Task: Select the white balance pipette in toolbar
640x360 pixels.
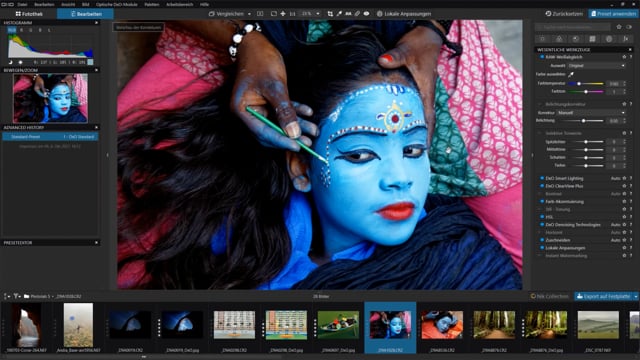Action: point(339,14)
